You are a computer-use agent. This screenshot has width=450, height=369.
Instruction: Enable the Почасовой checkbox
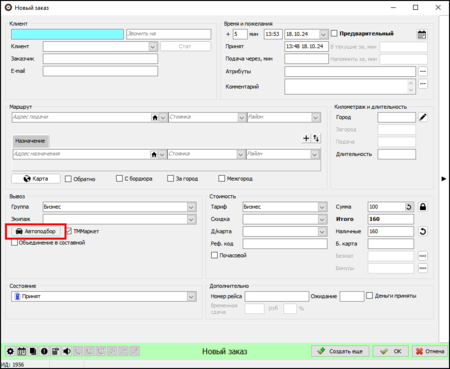coord(214,255)
